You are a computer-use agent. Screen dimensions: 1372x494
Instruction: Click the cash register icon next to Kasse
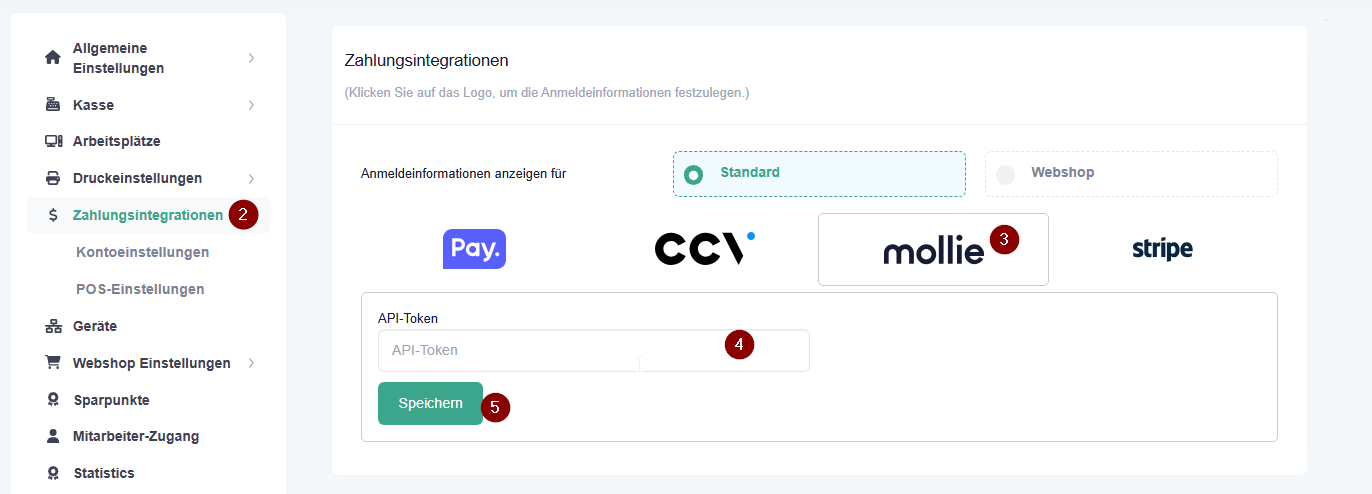coord(53,105)
